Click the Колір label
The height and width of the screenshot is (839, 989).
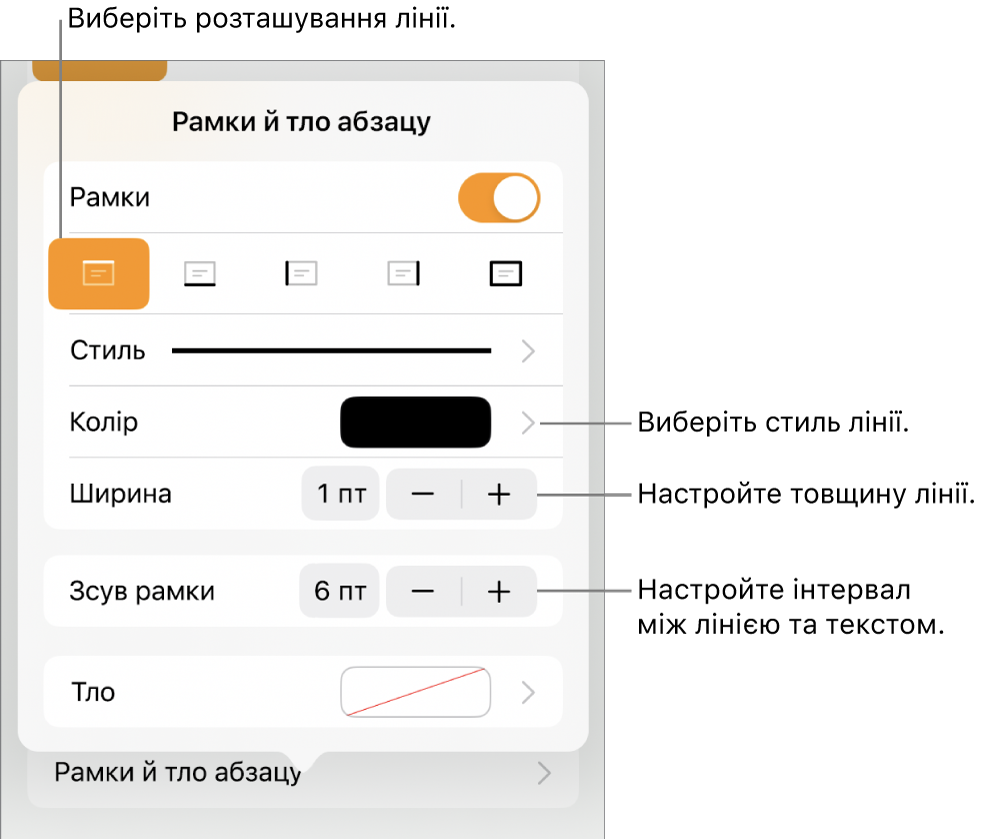pos(103,422)
